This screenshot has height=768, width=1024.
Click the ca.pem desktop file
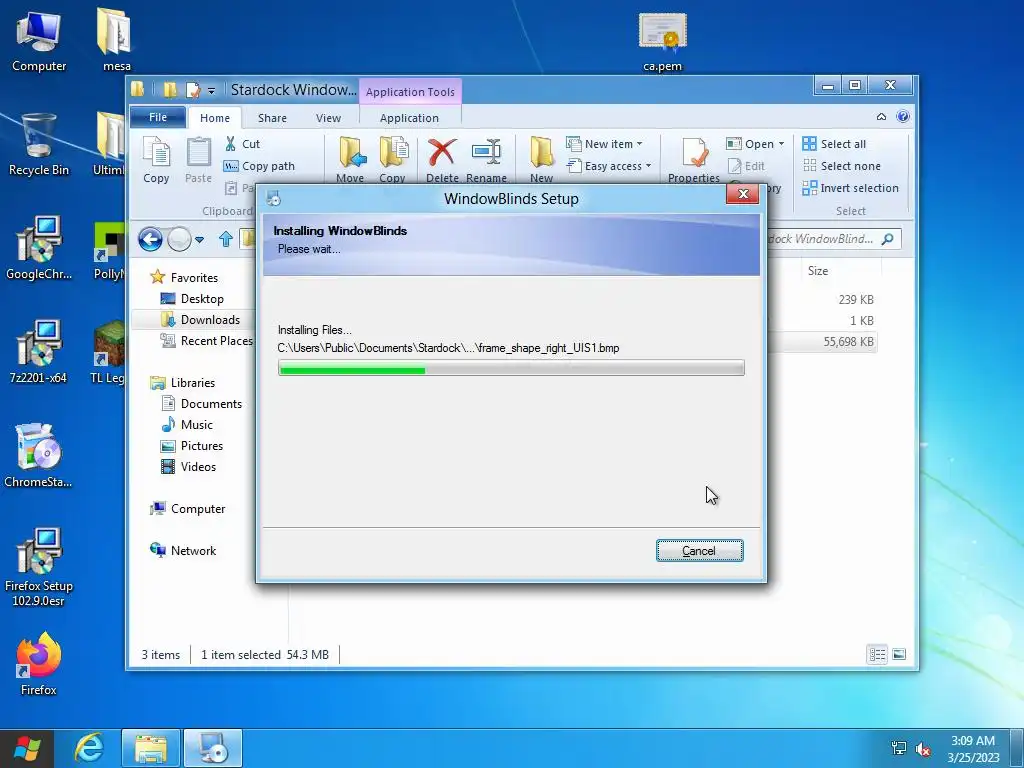(x=662, y=42)
